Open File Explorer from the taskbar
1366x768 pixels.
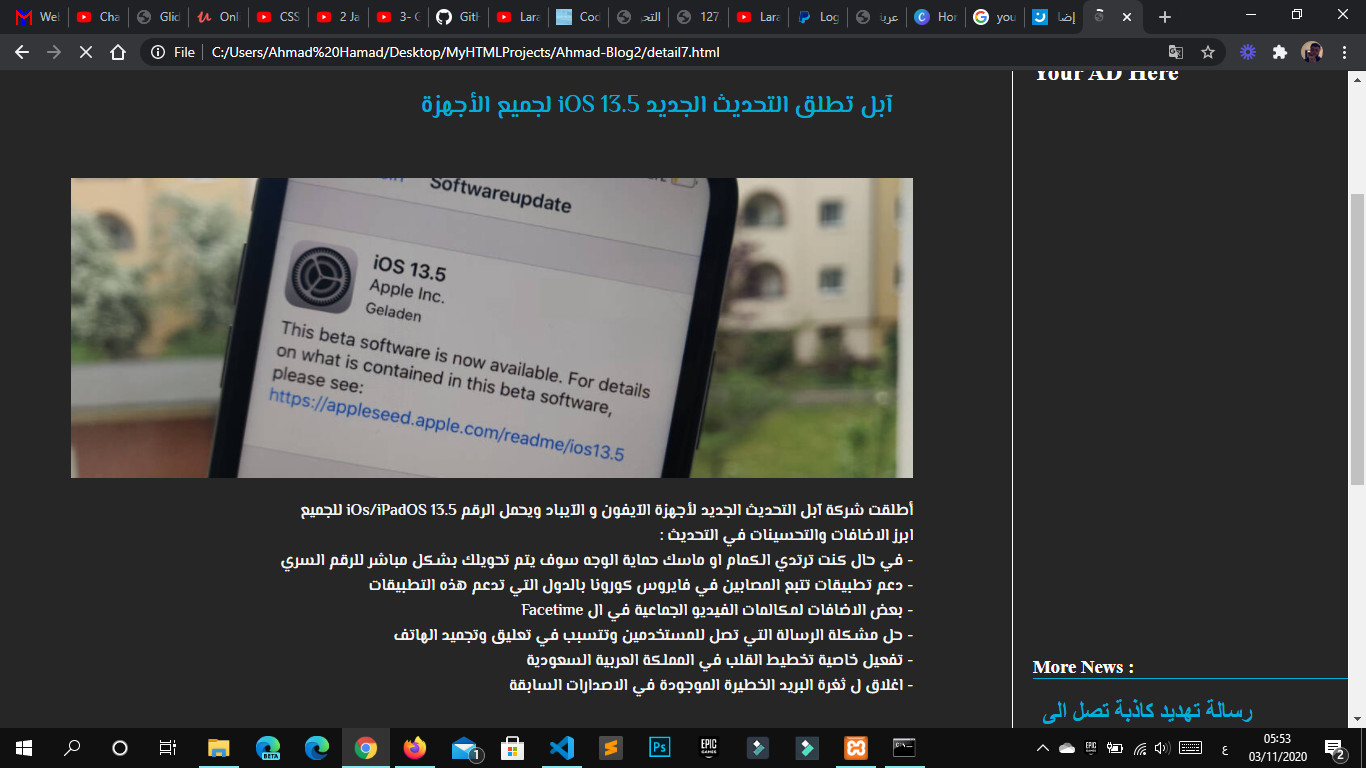pos(219,748)
